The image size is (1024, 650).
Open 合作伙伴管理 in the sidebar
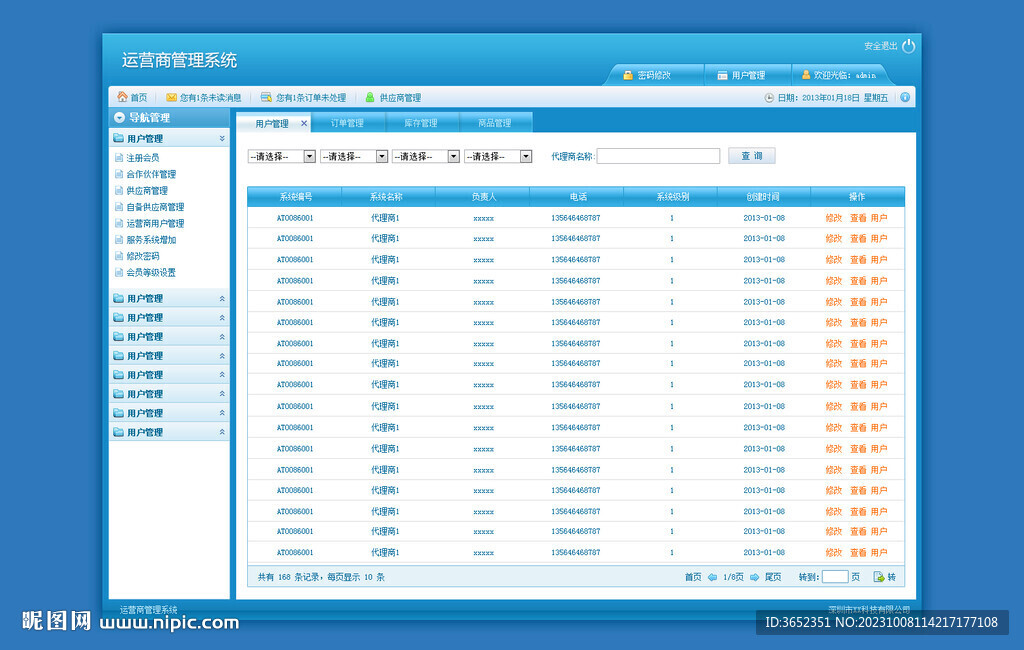click(x=151, y=174)
